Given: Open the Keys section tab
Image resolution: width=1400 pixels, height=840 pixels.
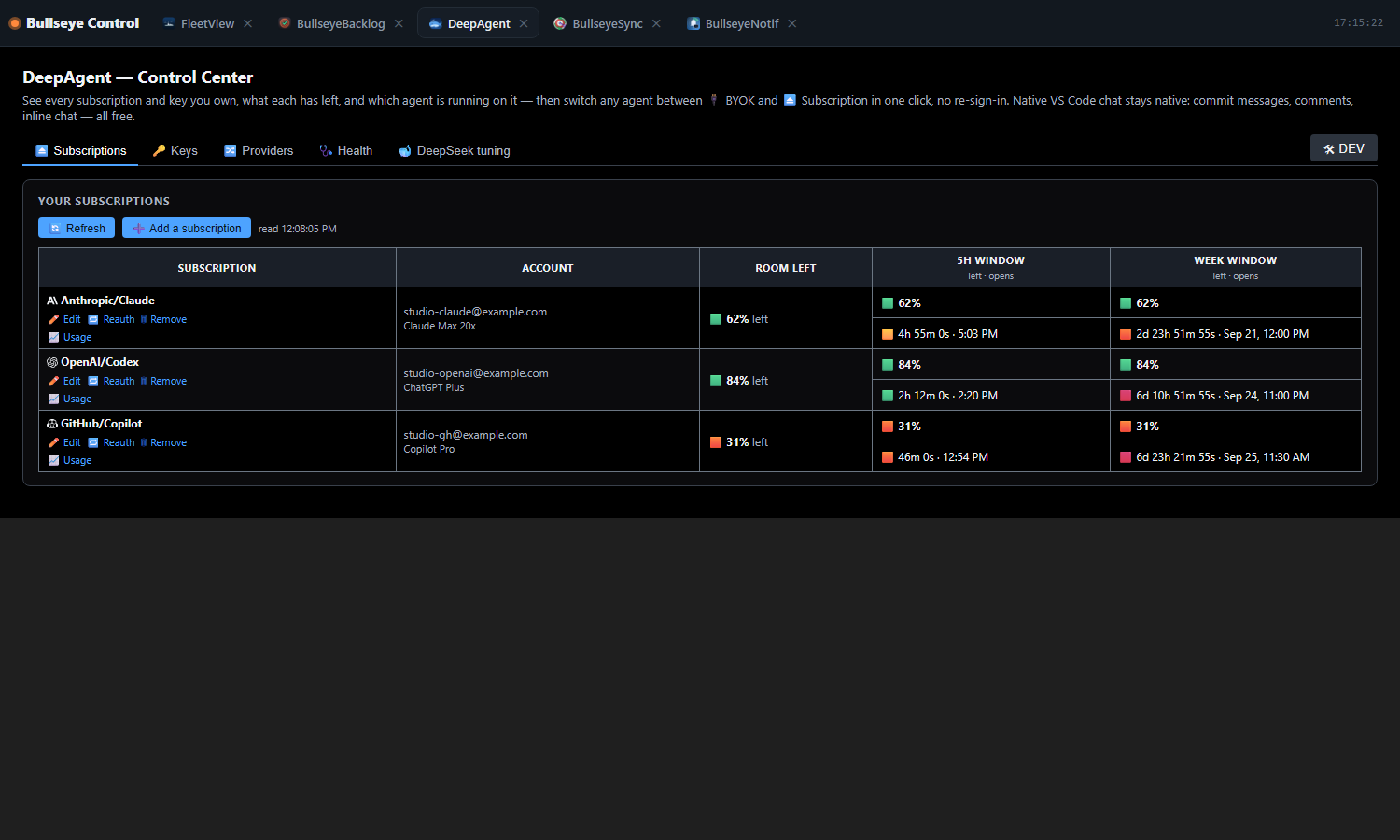Looking at the screenshot, I should pos(175,150).
